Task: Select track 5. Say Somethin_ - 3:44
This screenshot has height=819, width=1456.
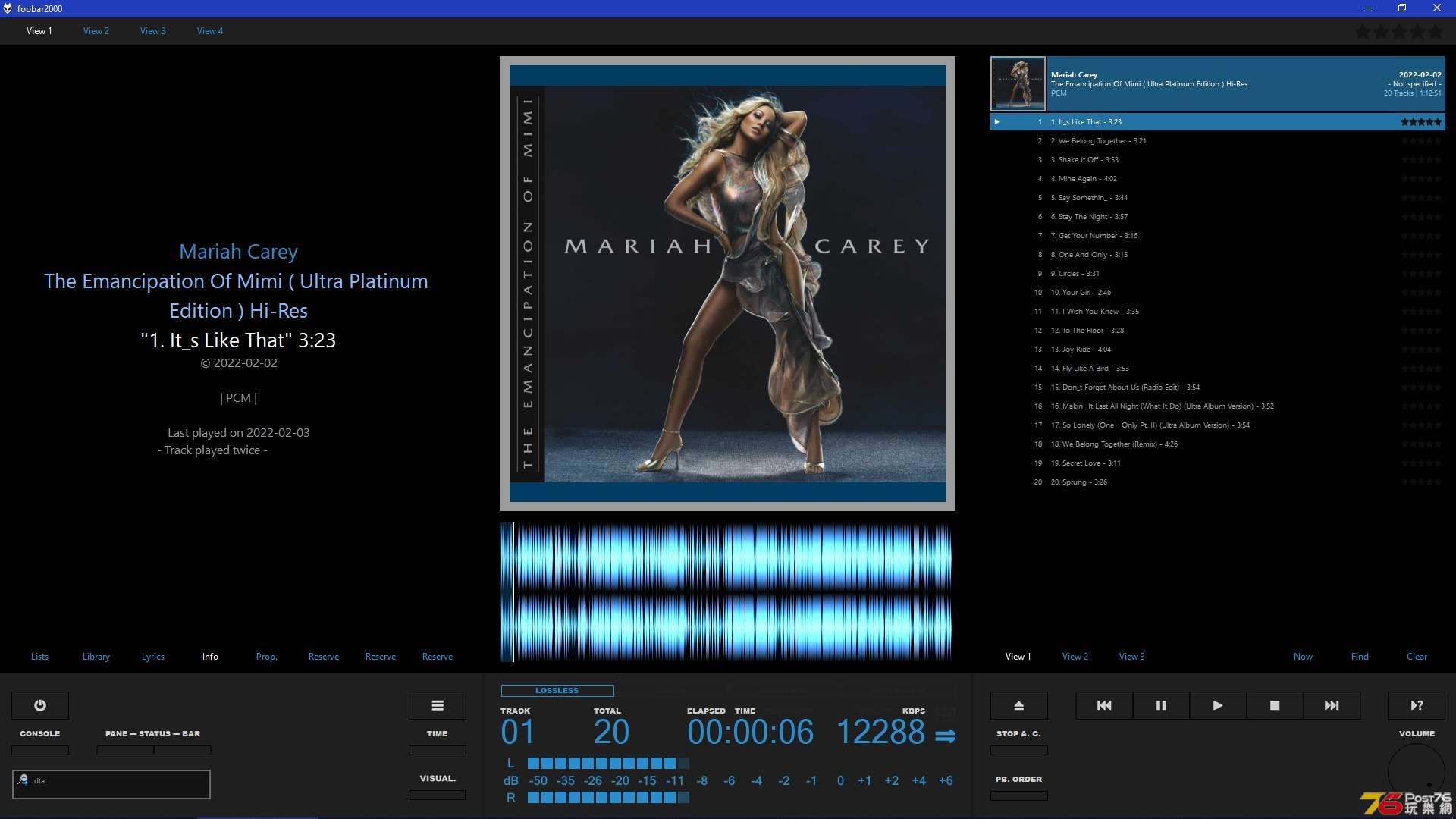Action: (x=1217, y=197)
